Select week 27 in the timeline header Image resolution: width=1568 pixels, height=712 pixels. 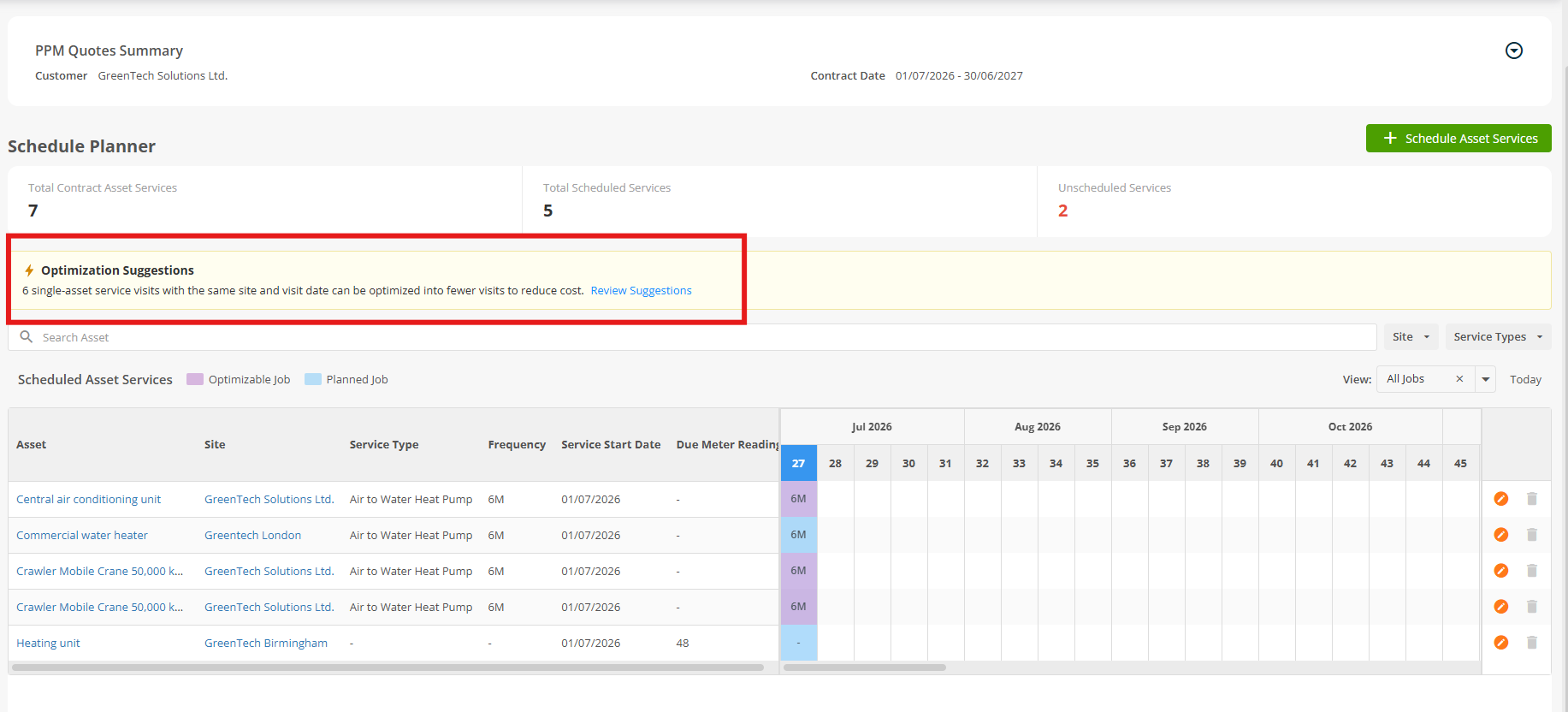click(798, 463)
